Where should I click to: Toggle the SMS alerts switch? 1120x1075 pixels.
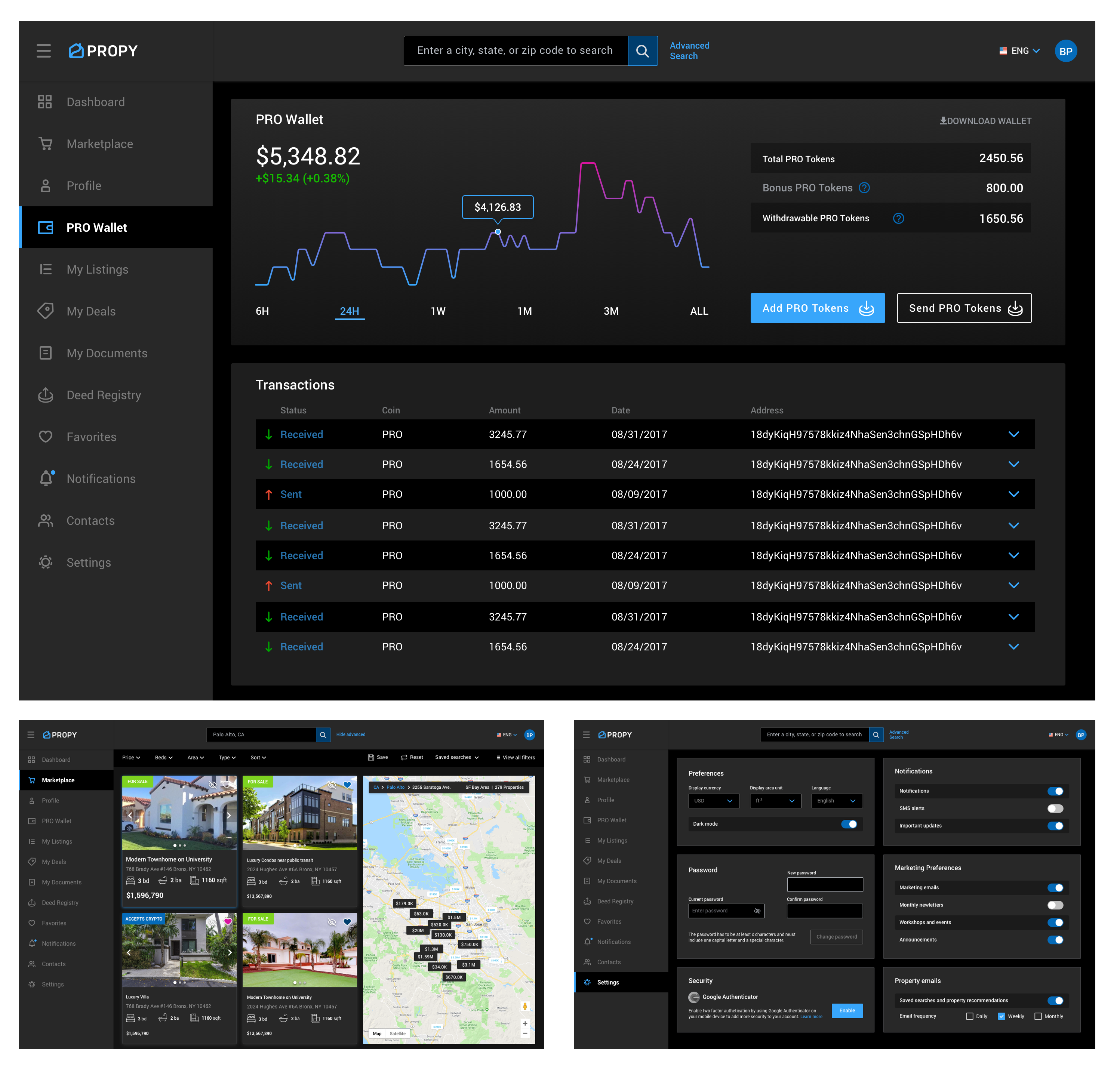(x=1055, y=808)
